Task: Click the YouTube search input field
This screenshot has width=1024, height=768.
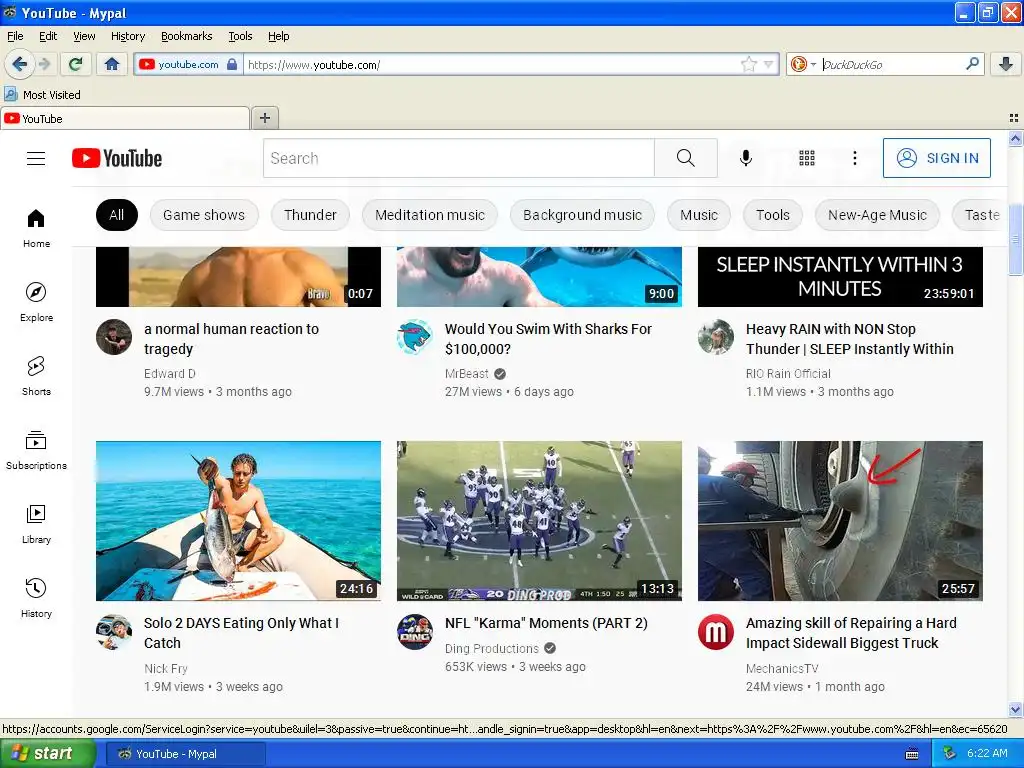Action: pos(458,158)
